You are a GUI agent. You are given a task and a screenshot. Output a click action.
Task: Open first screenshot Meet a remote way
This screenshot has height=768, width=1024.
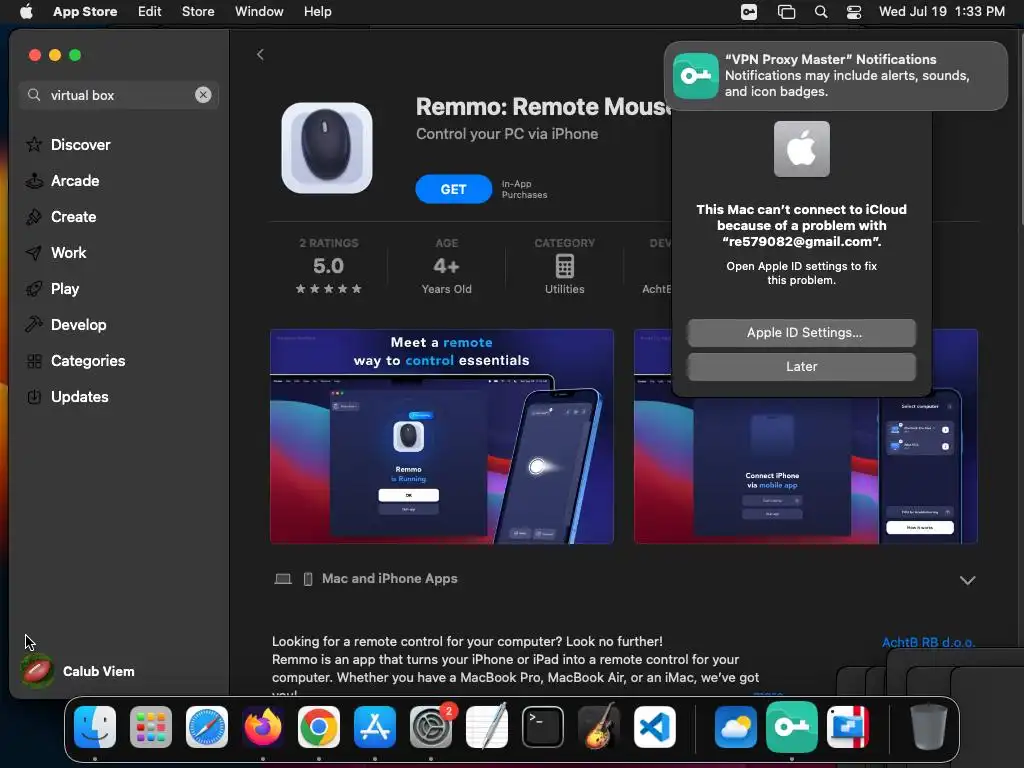(441, 436)
